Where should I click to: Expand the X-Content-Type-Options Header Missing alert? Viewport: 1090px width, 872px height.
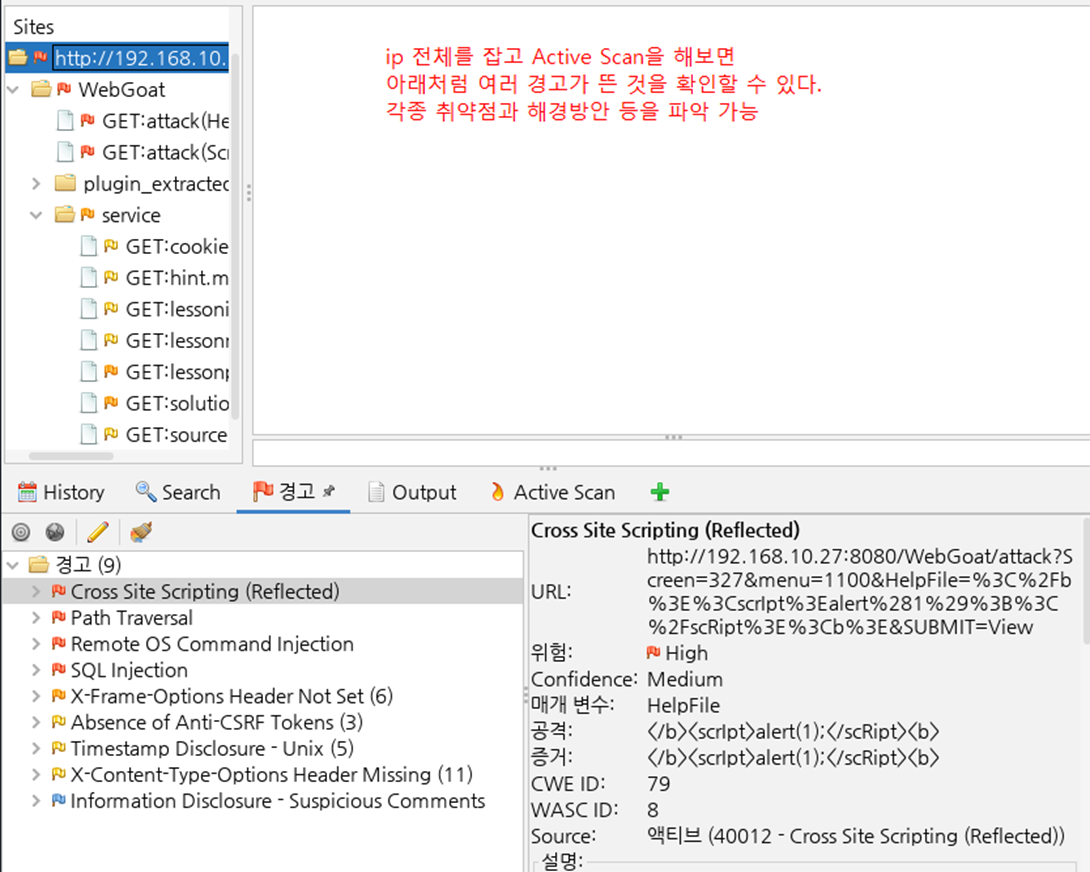(36, 774)
